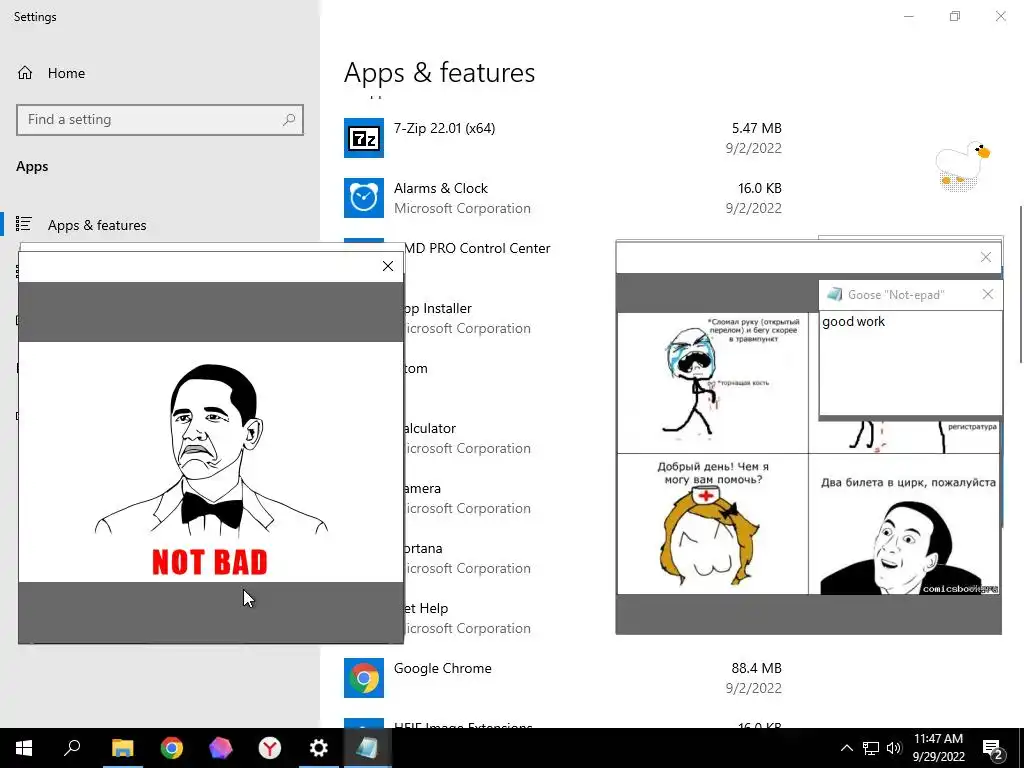Close the NOT BAD meme window
Image resolution: width=1024 pixels, height=768 pixels.
pyautogui.click(x=388, y=266)
